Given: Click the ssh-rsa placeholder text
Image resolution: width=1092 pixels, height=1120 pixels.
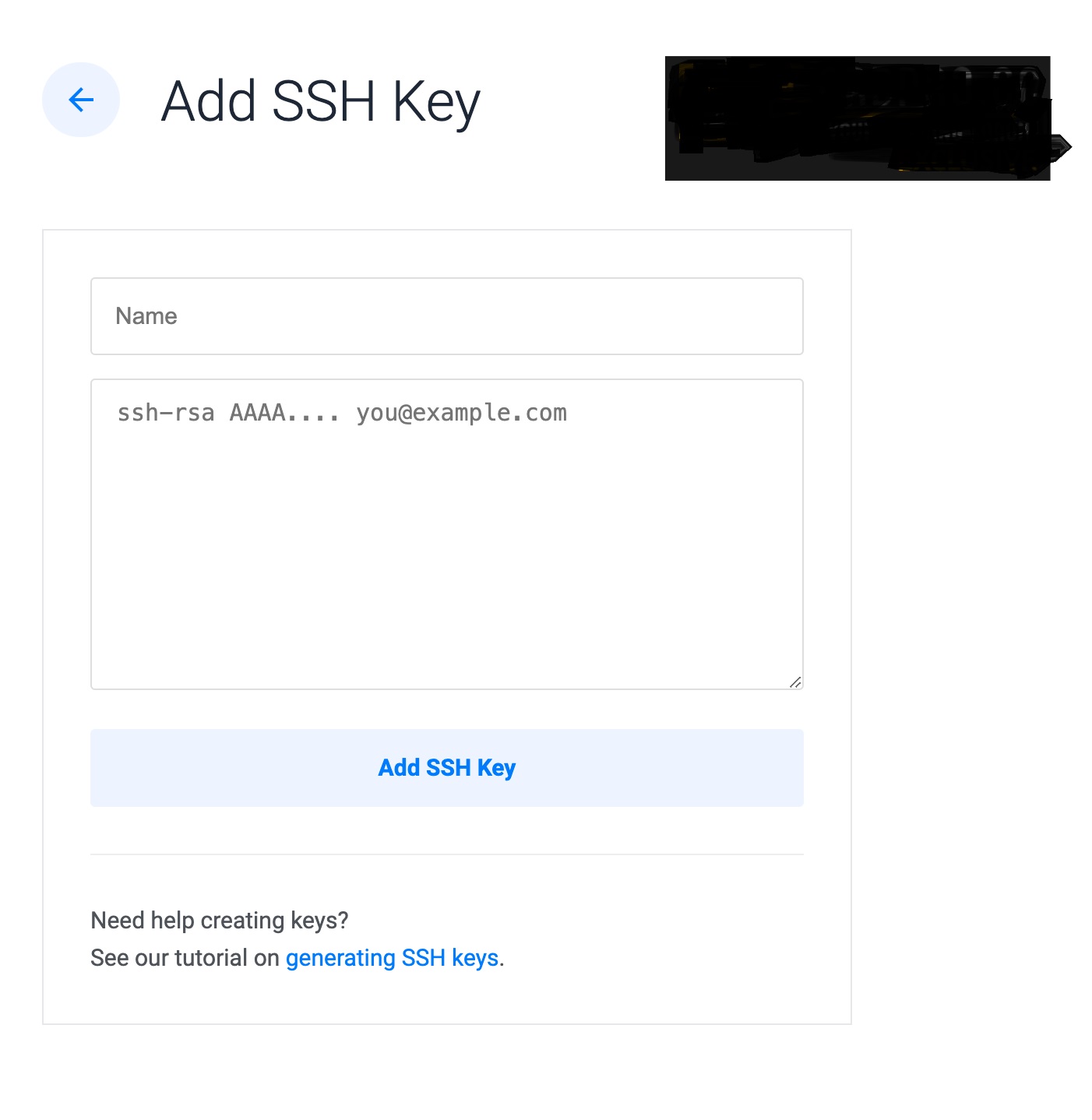Looking at the screenshot, I should point(165,413).
